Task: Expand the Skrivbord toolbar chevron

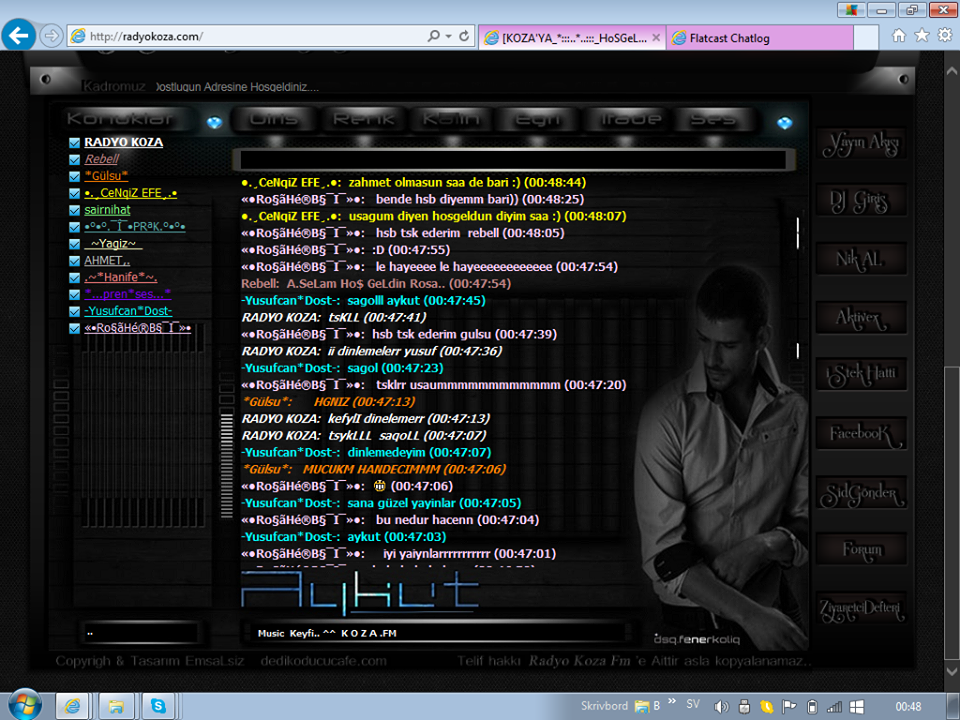Action: [x=672, y=701]
